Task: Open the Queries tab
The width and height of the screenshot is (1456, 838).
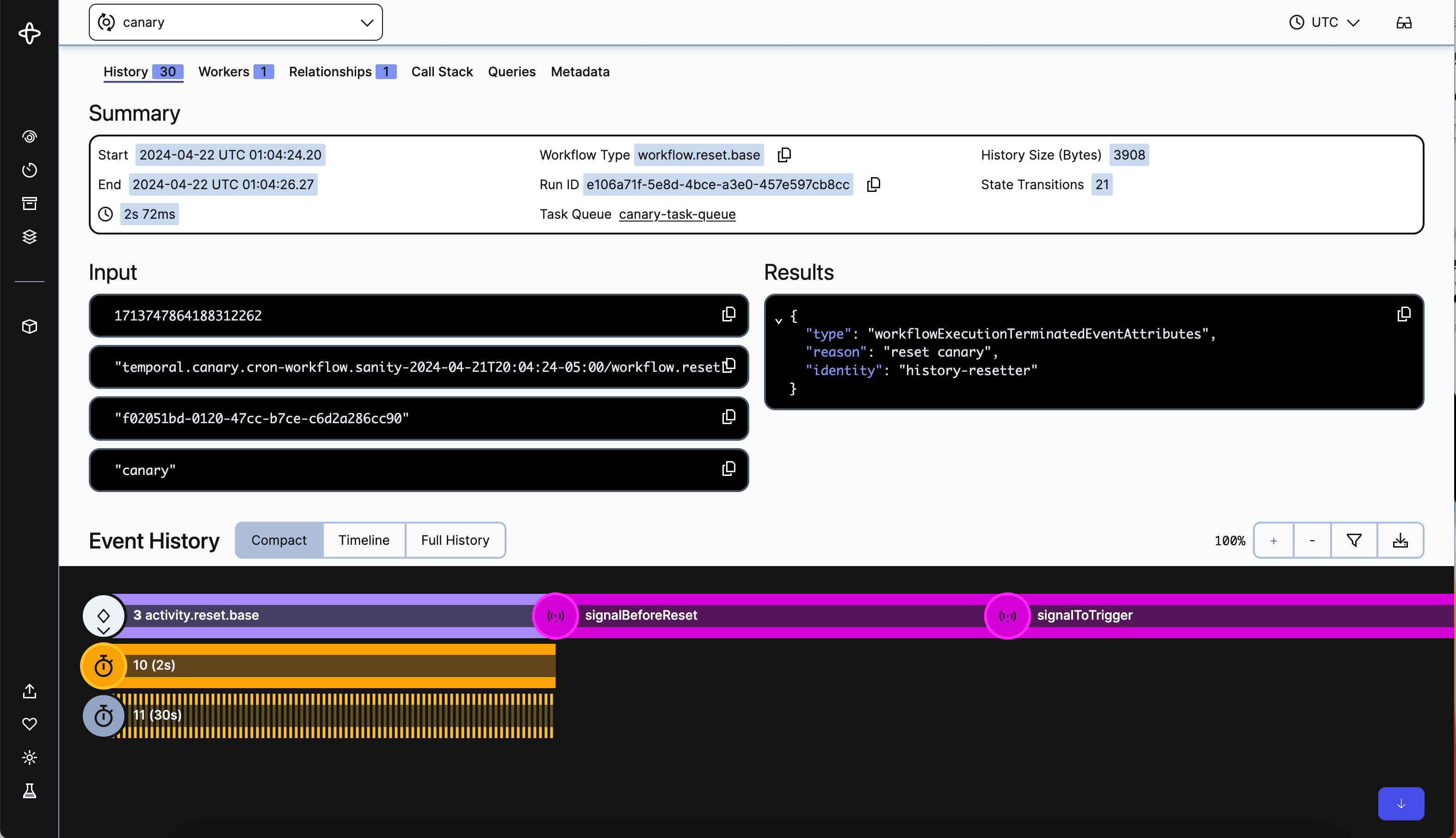Action: click(512, 72)
